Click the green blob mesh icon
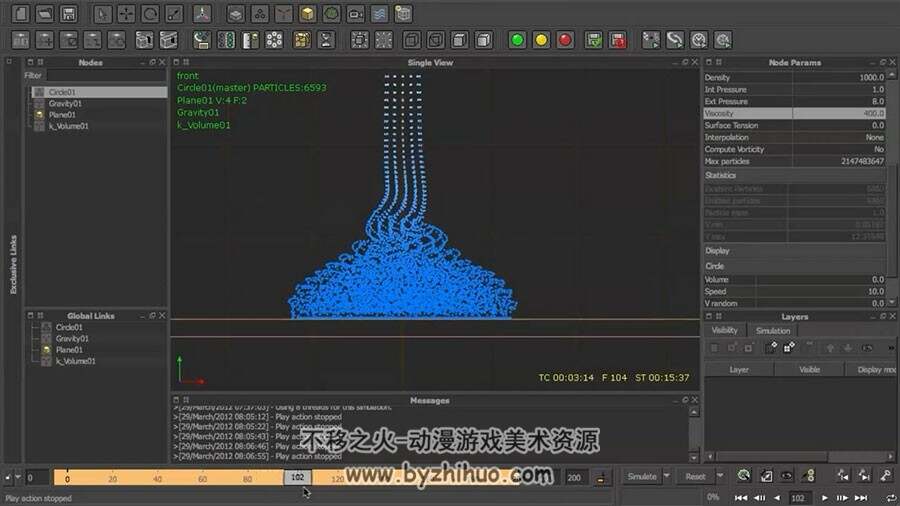 [331, 13]
